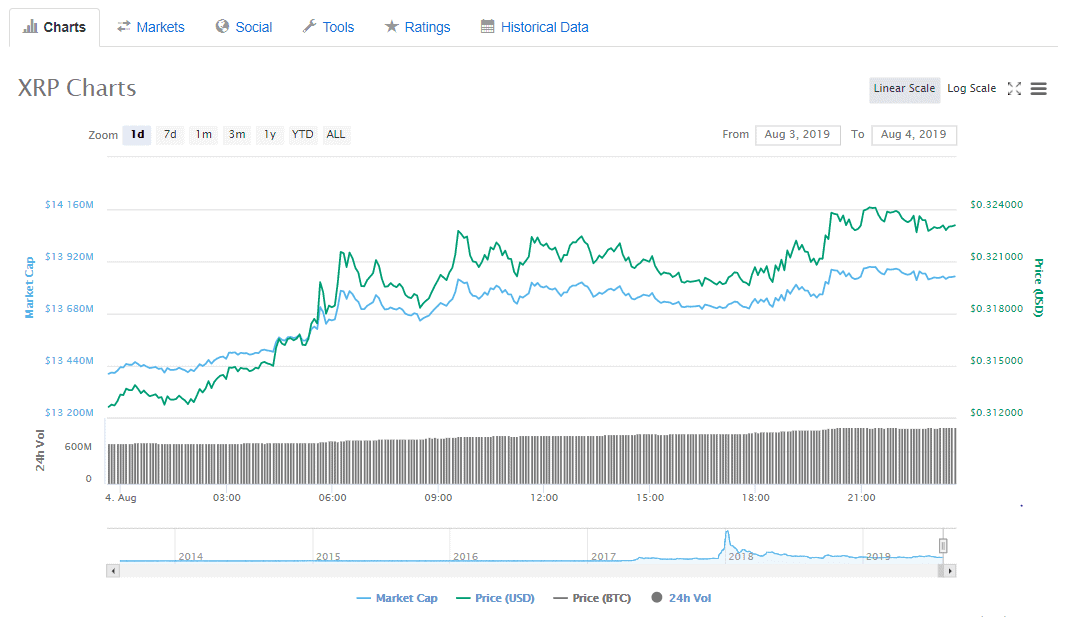Click the 600M volume axis label

78,447
